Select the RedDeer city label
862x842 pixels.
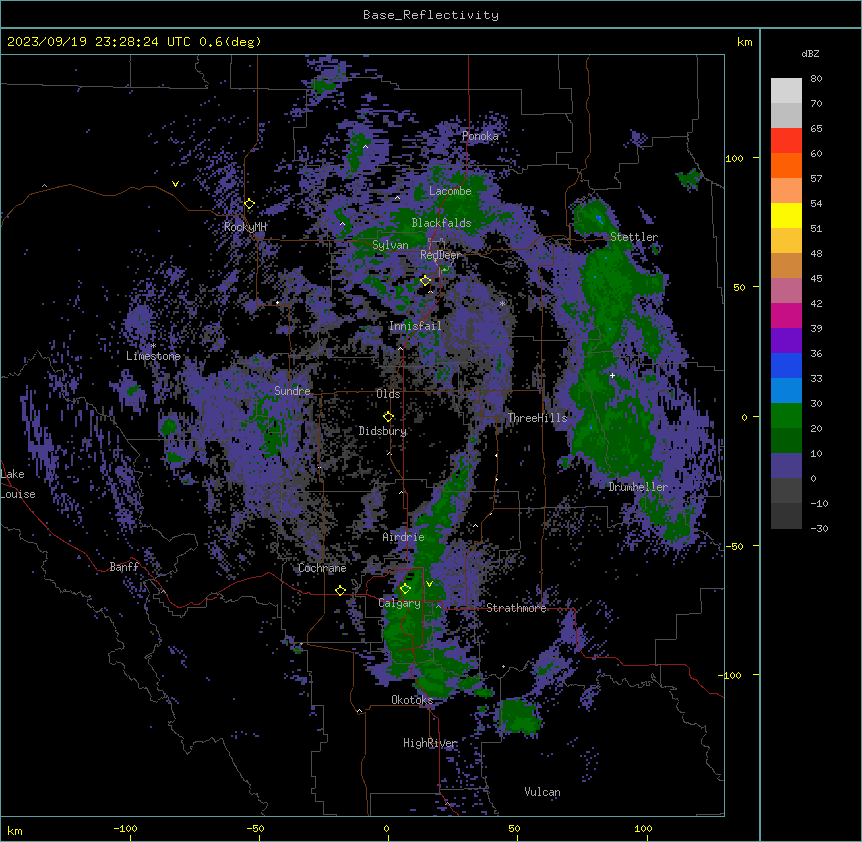[x=440, y=255]
